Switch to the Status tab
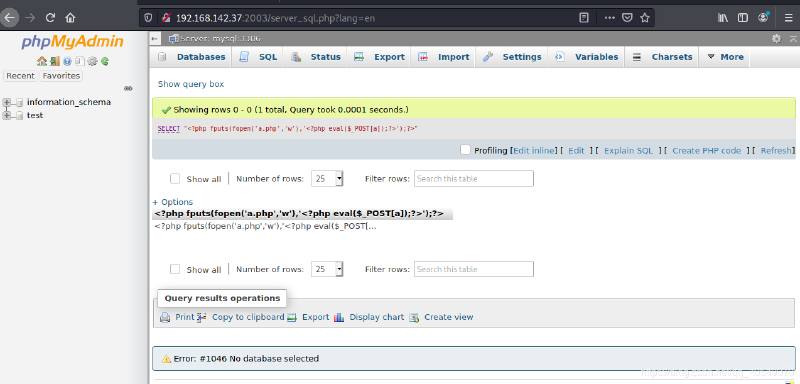This screenshot has height=384, width=800. pyautogui.click(x=316, y=57)
